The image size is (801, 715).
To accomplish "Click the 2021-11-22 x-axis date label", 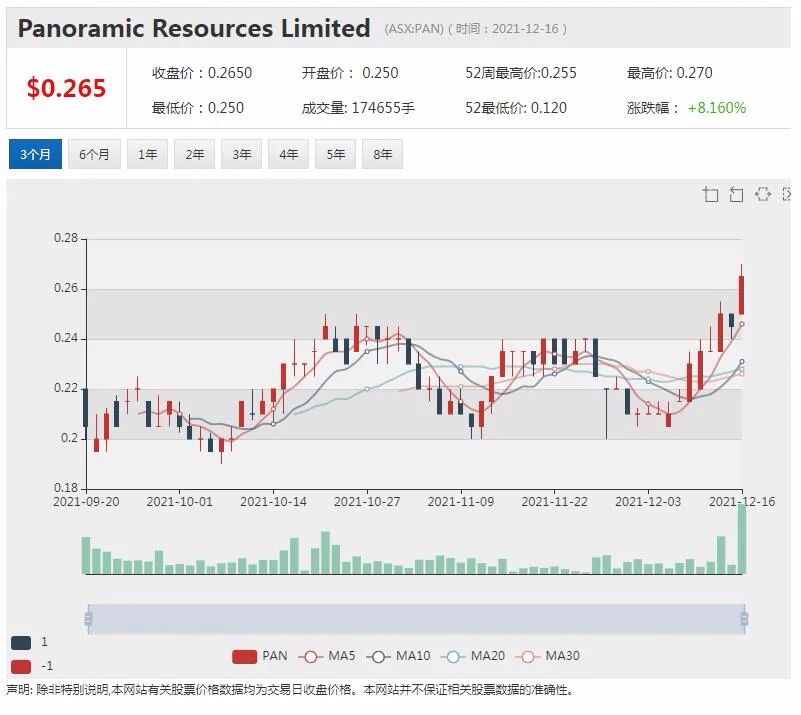I will click(x=554, y=502).
